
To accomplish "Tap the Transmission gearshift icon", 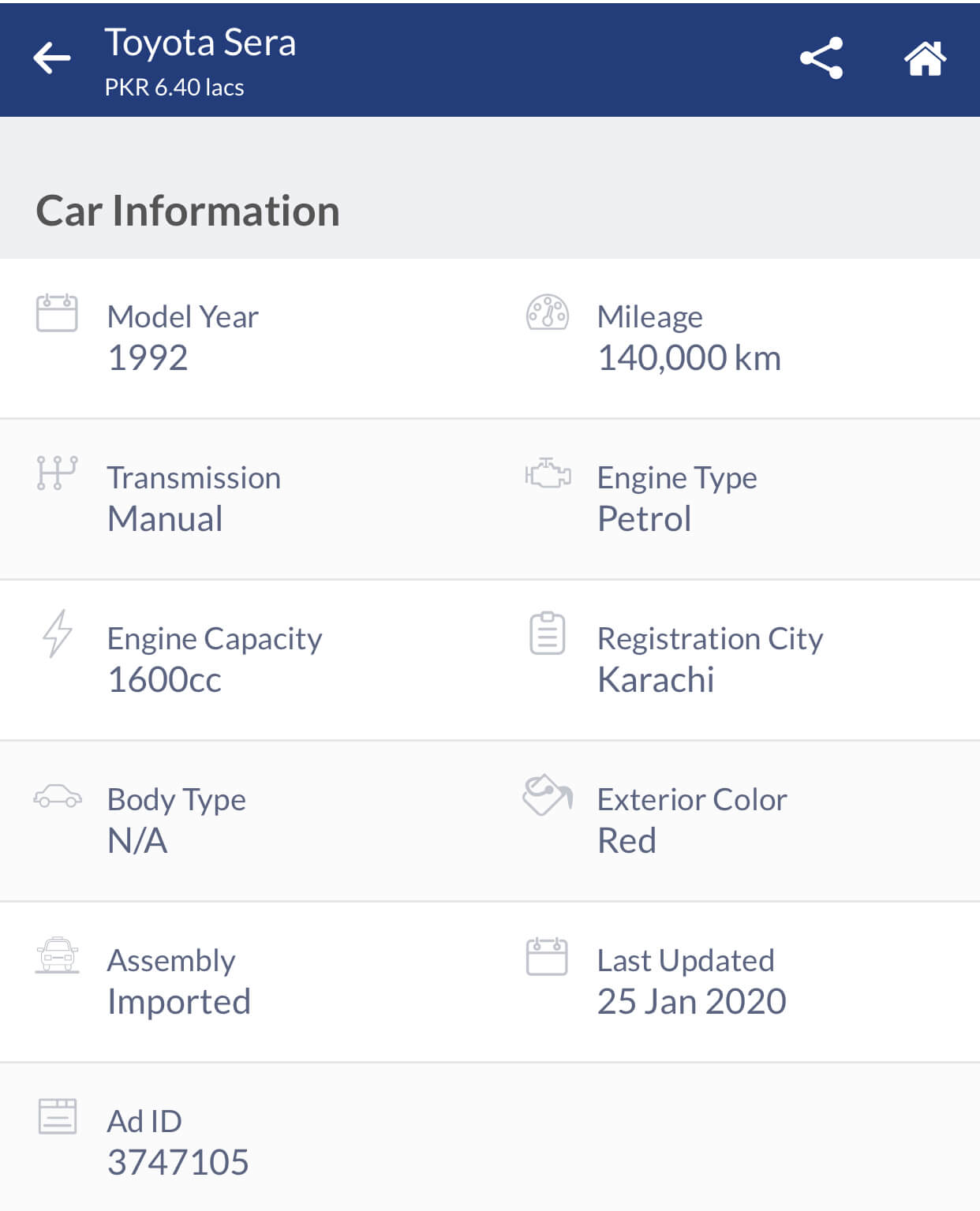I will click(57, 473).
